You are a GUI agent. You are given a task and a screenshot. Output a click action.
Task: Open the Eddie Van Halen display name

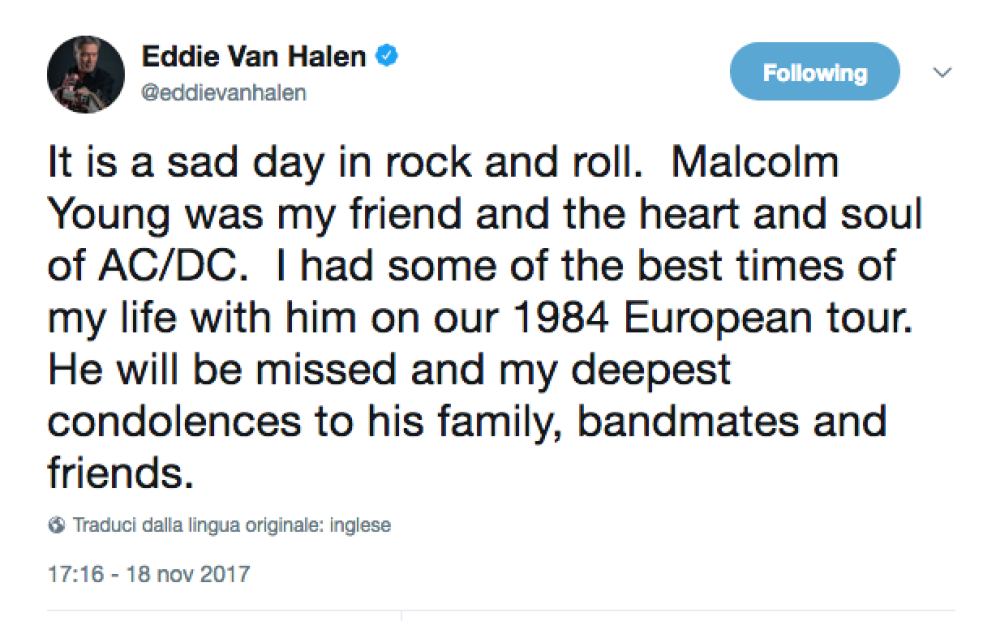(254, 56)
